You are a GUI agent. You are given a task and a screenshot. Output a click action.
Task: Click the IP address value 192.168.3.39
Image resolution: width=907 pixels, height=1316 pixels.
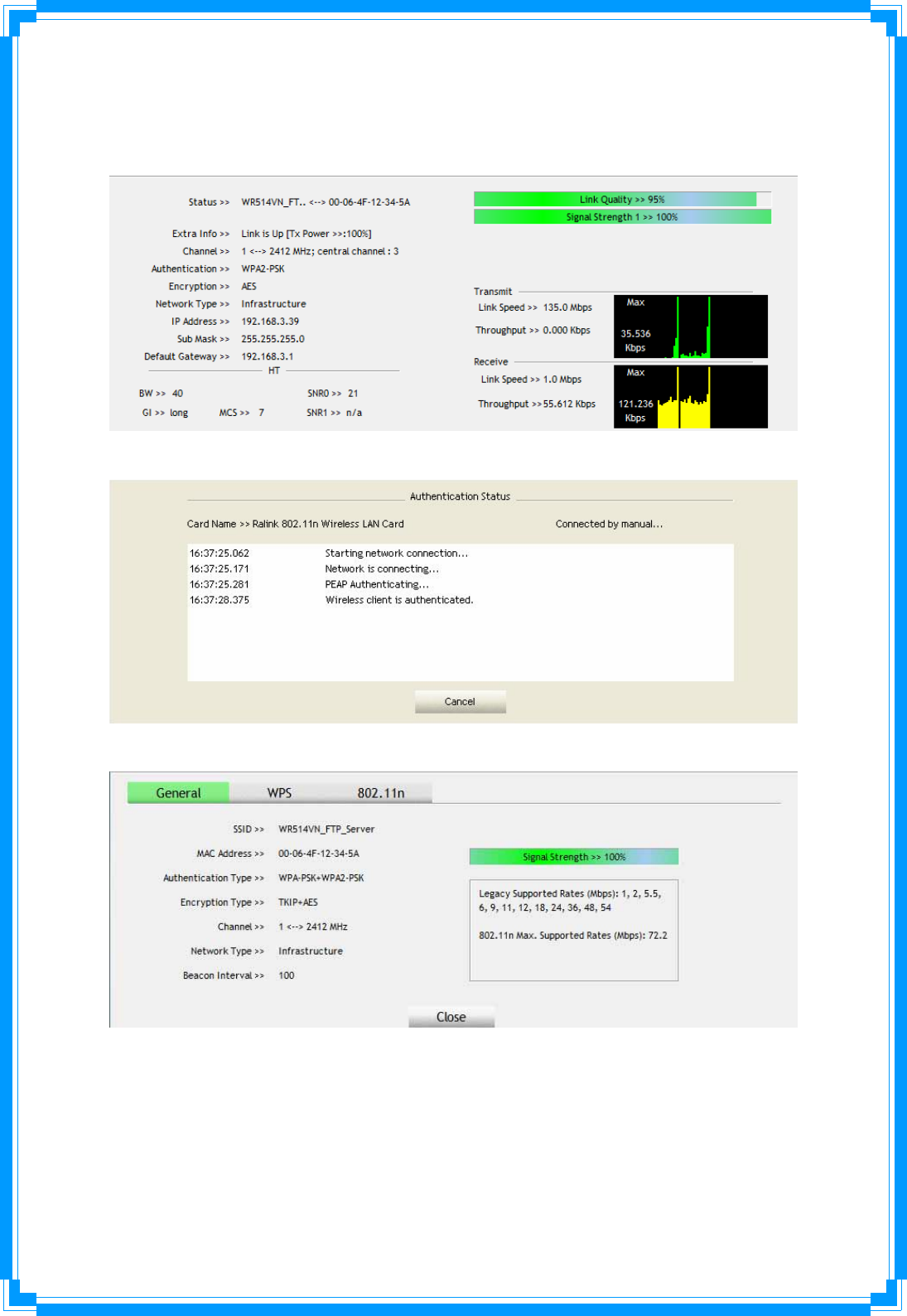[270, 322]
